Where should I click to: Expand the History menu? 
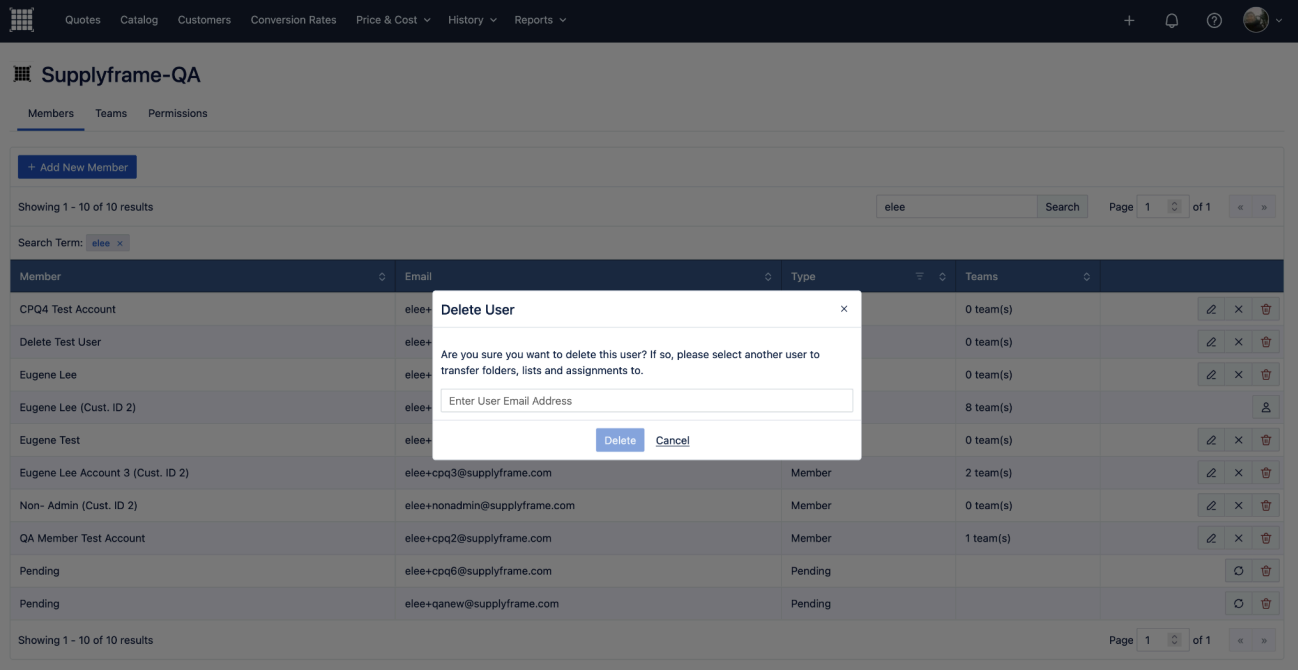click(x=472, y=20)
